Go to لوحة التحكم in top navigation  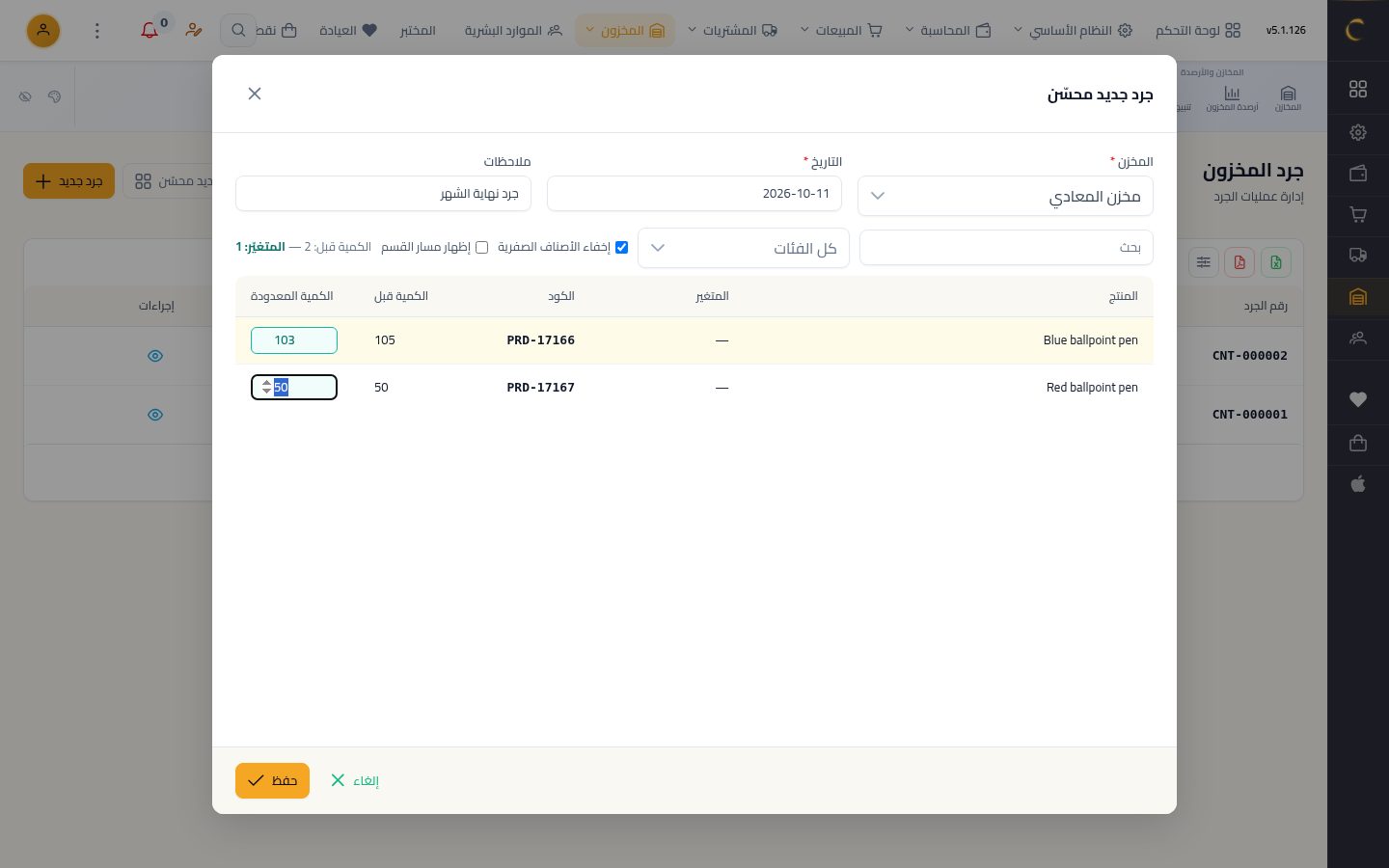click(x=1198, y=31)
